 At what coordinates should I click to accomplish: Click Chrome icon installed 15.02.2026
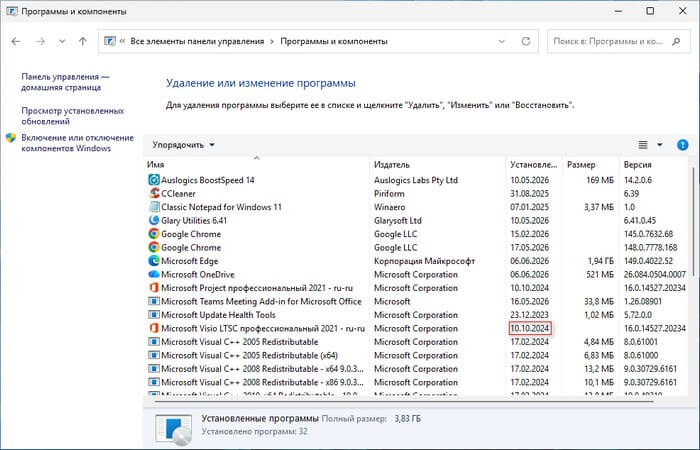click(x=154, y=234)
